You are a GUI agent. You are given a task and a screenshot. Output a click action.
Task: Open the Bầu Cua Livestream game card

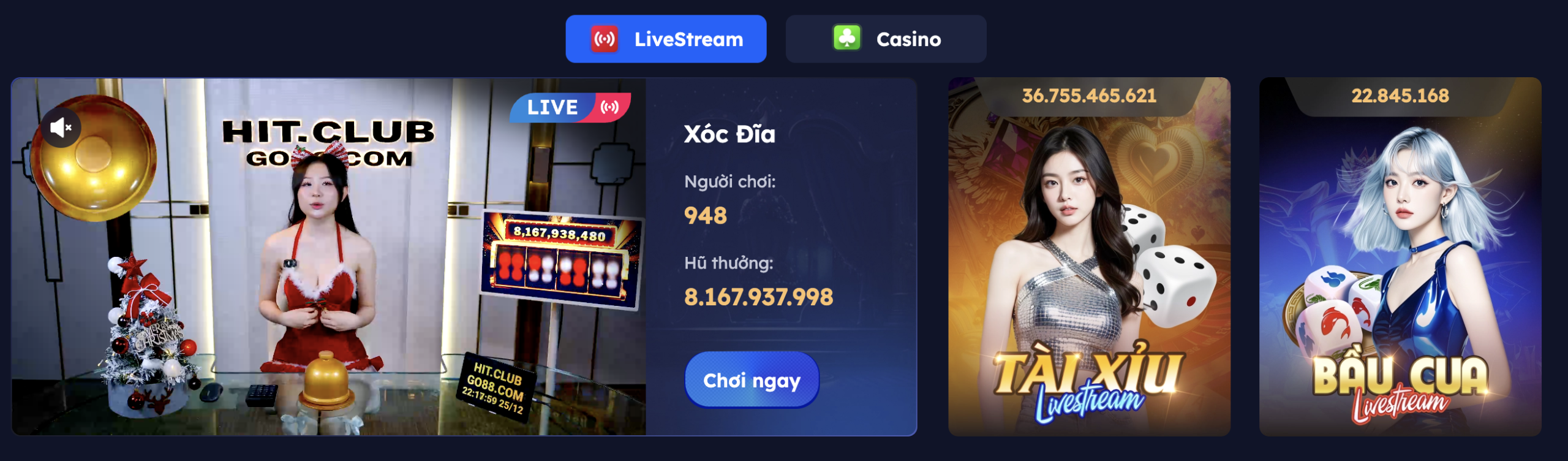(1400, 256)
